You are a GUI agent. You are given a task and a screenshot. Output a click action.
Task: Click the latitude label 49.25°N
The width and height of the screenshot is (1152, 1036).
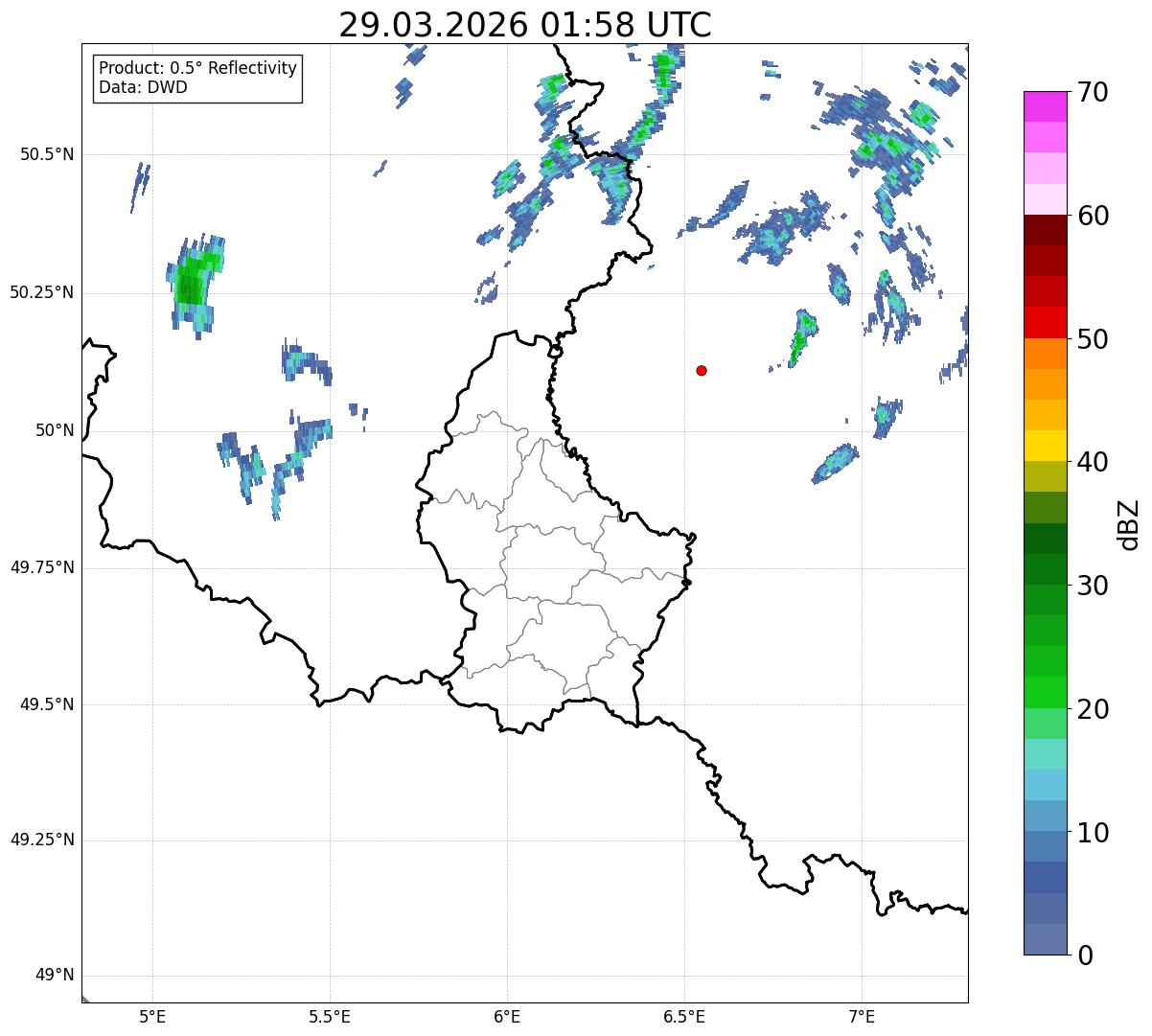[x=42, y=840]
